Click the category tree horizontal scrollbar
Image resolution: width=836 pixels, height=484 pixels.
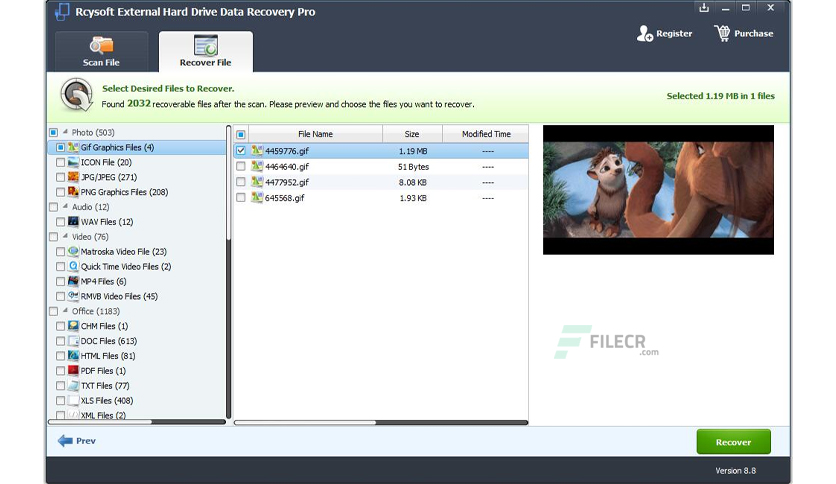tap(137, 422)
